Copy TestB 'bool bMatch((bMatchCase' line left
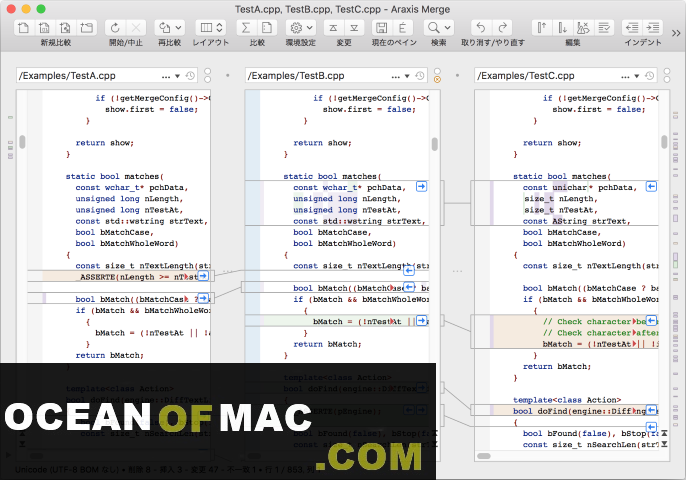The height and width of the screenshot is (480, 686). (x=409, y=287)
